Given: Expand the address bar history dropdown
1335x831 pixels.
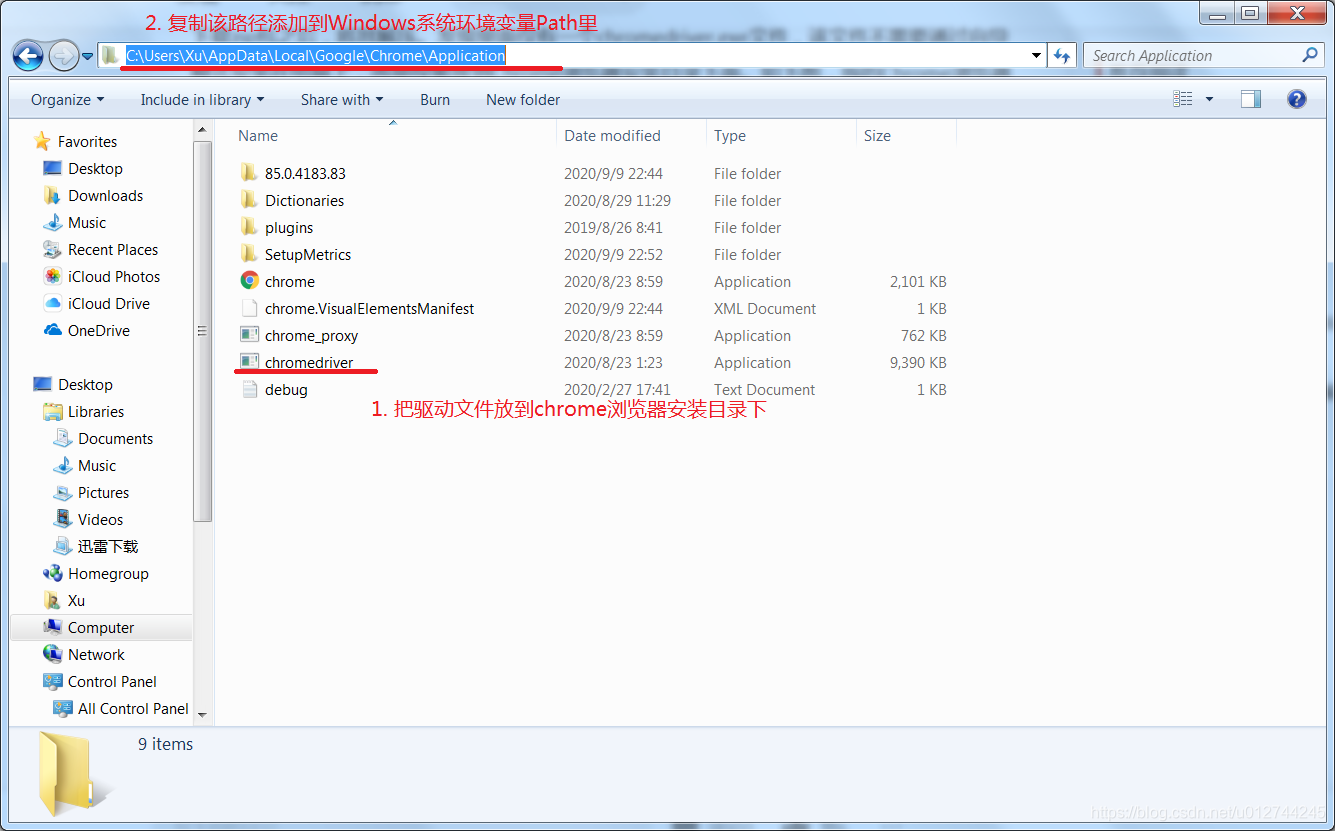Looking at the screenshot, I should pyautogui.click(x=1036, y=56).
